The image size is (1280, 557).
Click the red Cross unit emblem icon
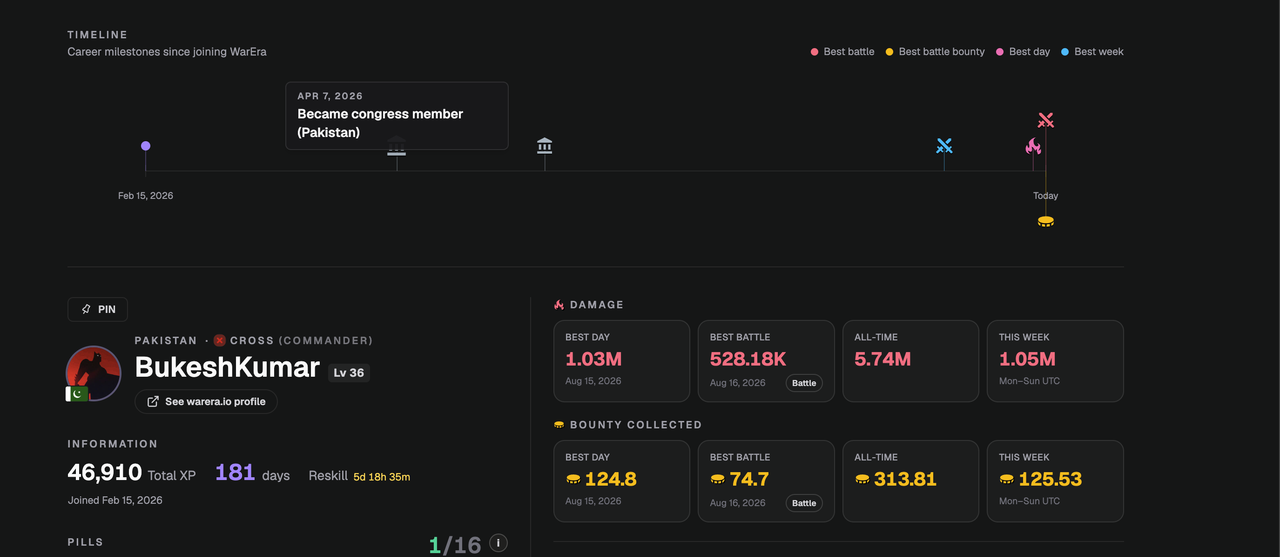coord(220,340)
